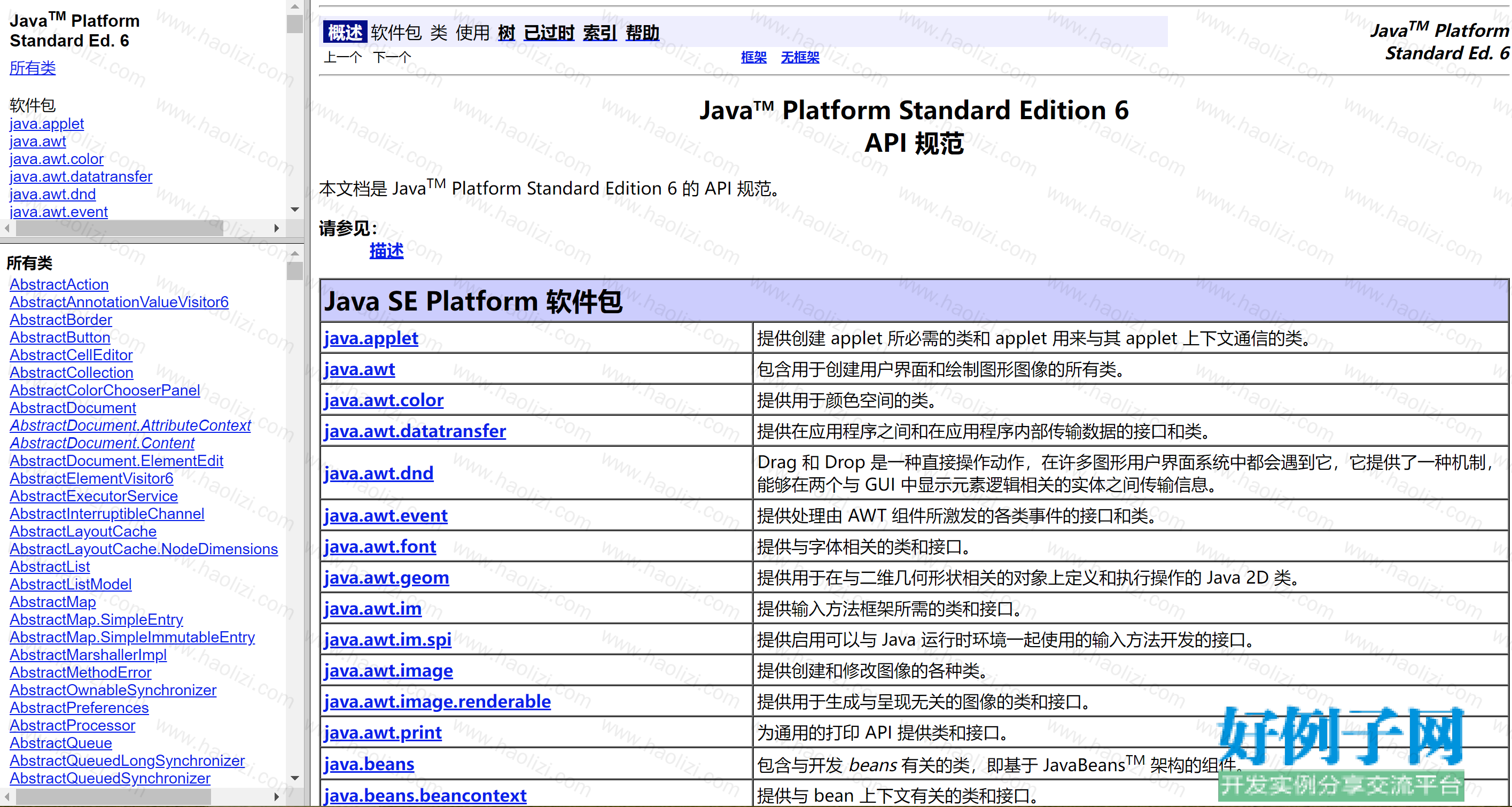
Task: Open java.awt.im.spi package in table
Action: click(x=387, y=639)
